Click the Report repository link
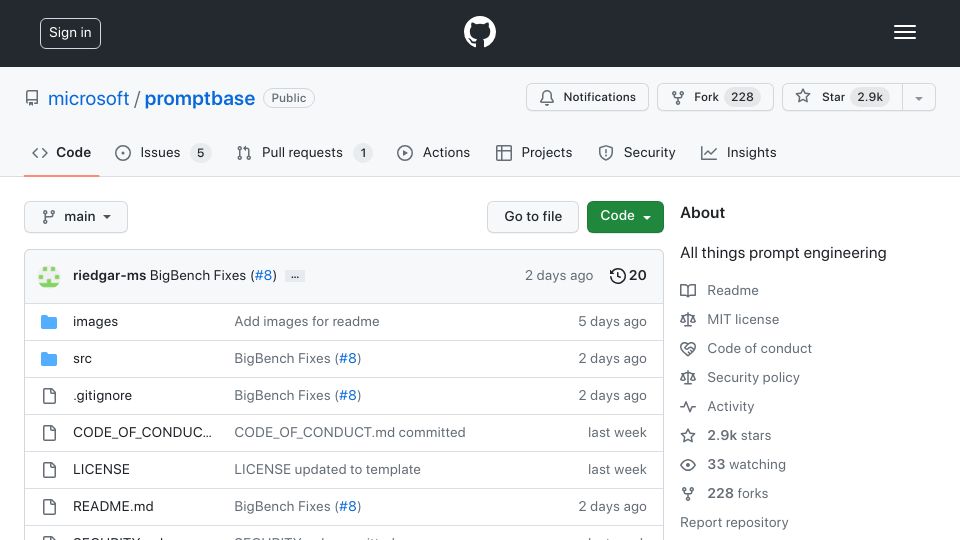960x540 pixels. (x=734, y=522)
